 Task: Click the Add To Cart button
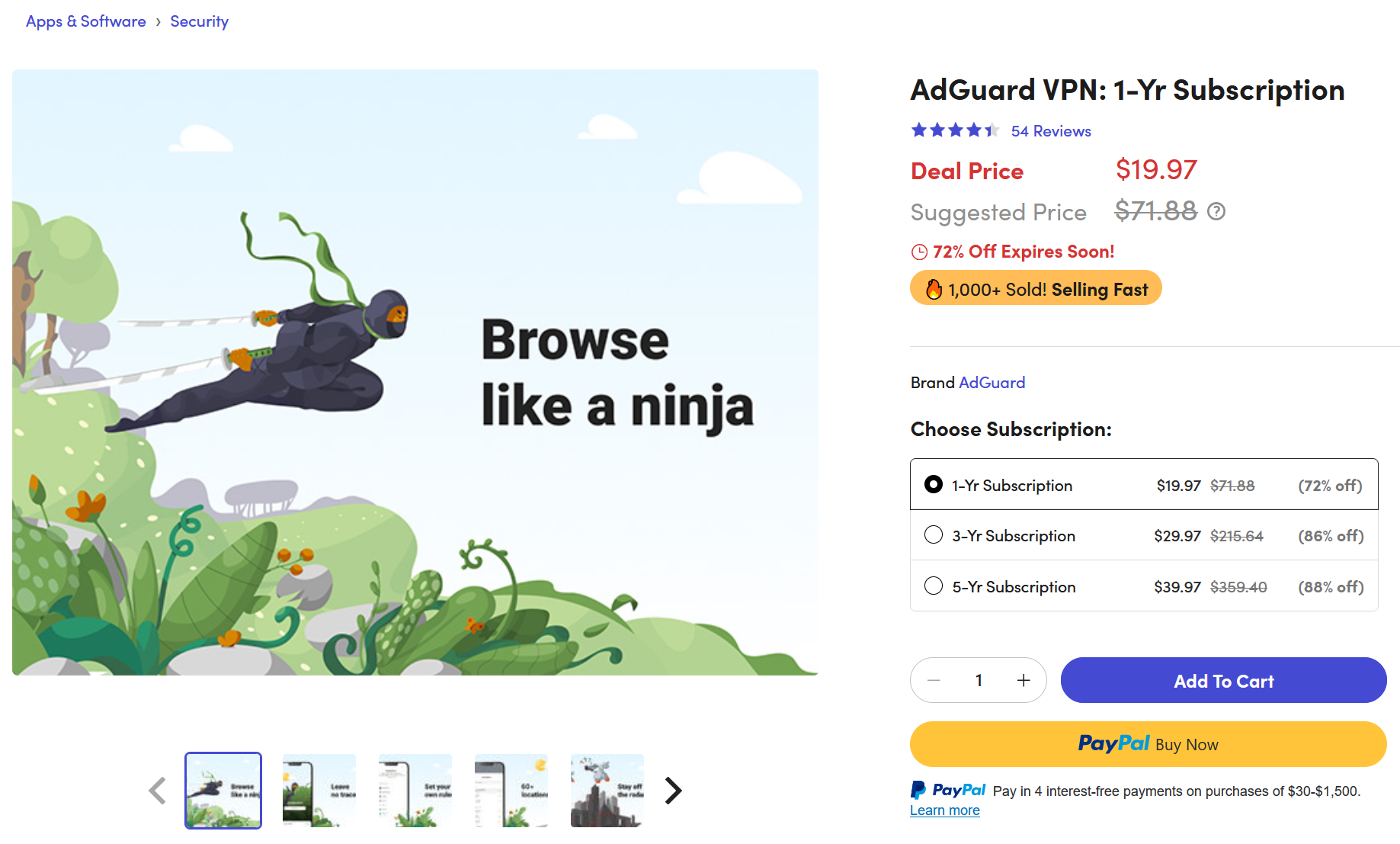tap(1222, 680)
